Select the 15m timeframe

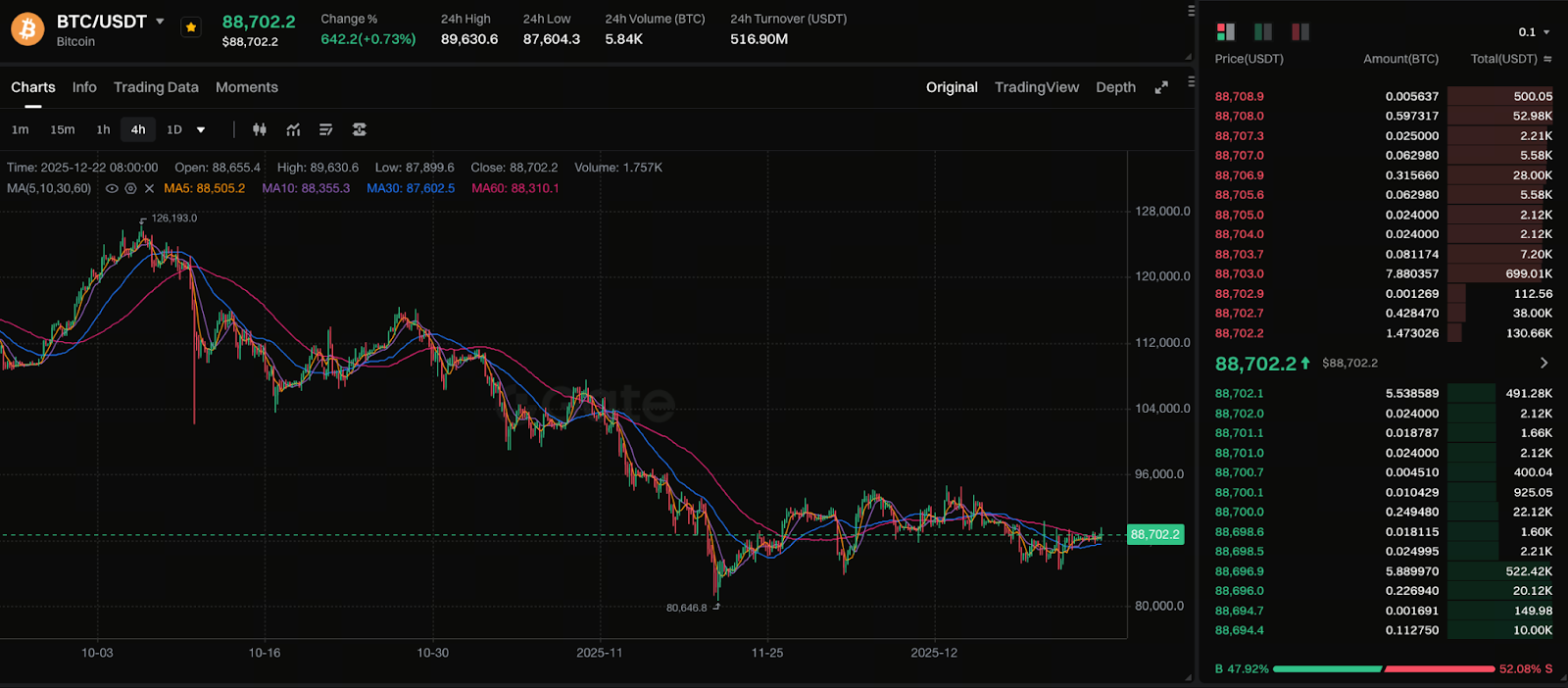63,129
